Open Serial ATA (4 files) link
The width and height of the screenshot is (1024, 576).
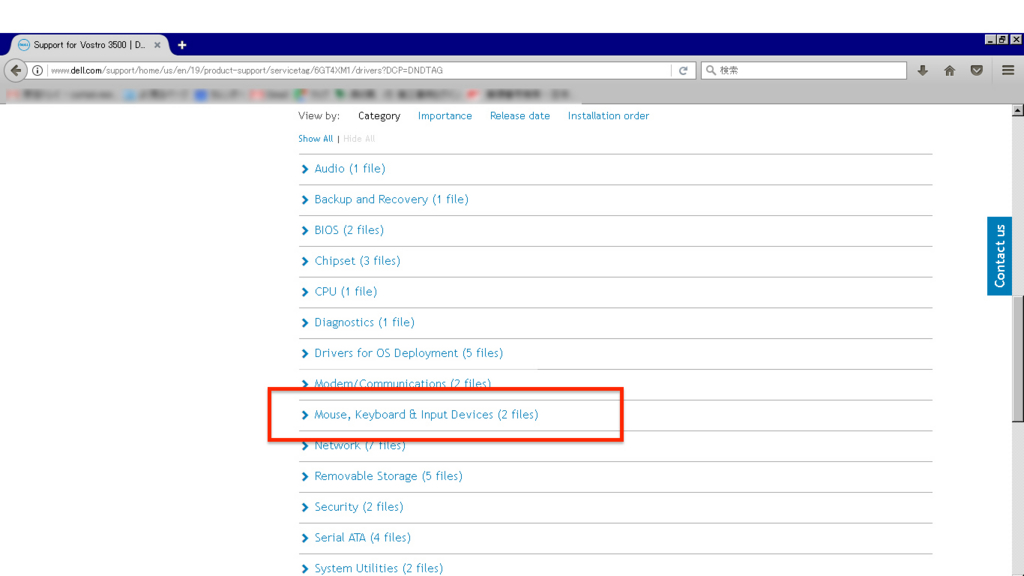point(362,537)
